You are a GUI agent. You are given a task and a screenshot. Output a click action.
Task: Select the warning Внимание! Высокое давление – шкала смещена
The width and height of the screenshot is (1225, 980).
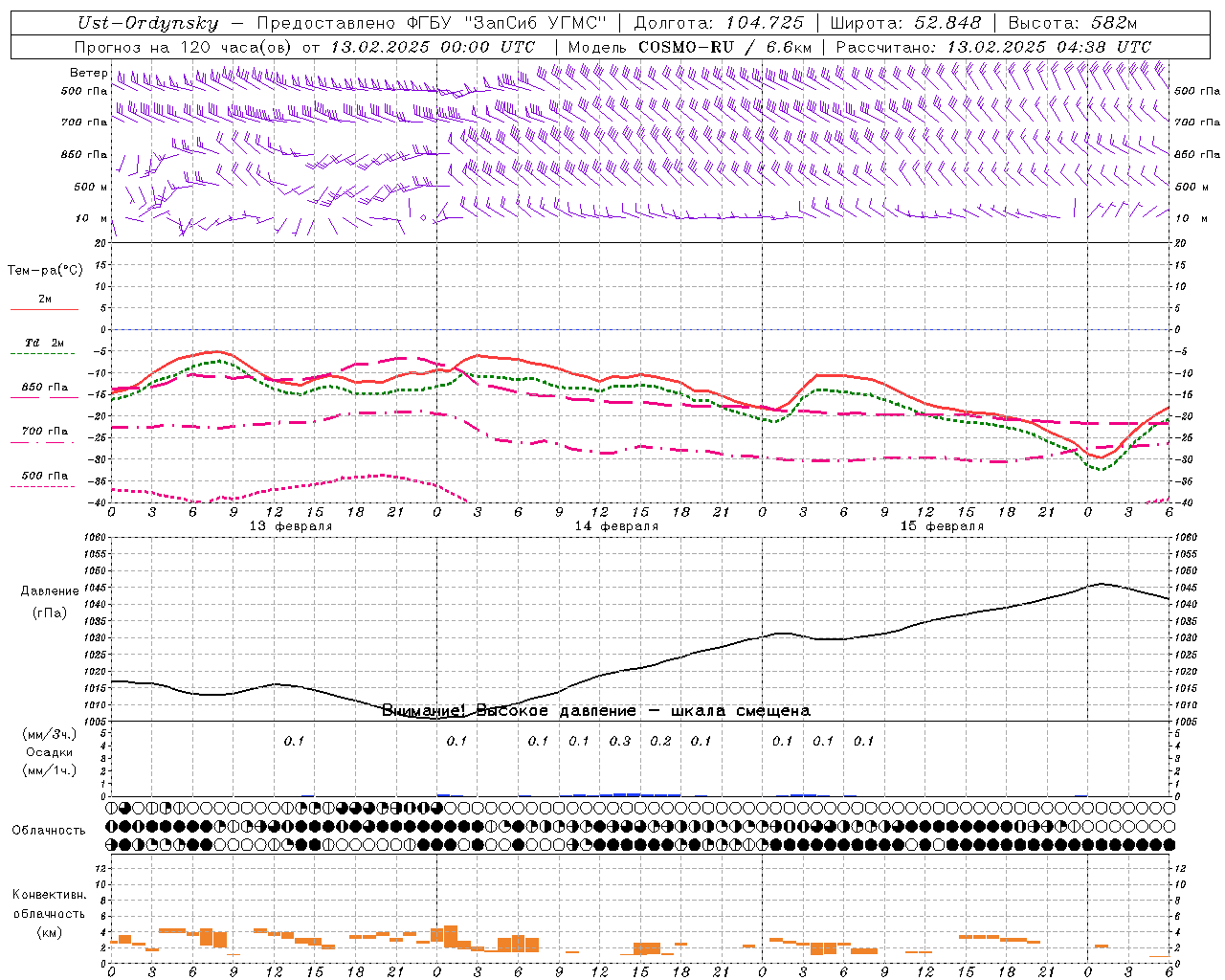pyautogui.click(x=595, y=711)
